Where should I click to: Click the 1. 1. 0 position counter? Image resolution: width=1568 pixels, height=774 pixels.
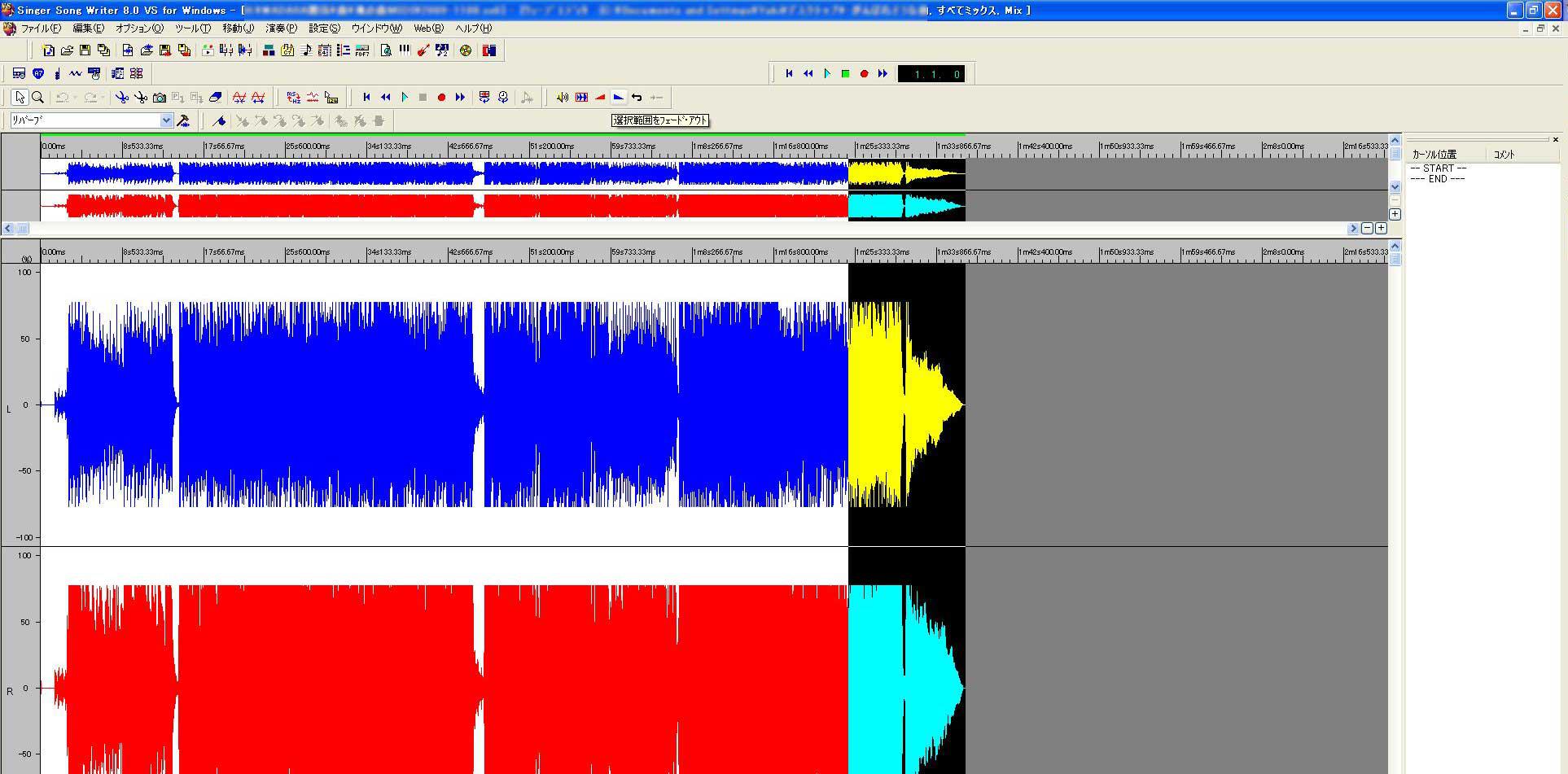coord(931,74)
